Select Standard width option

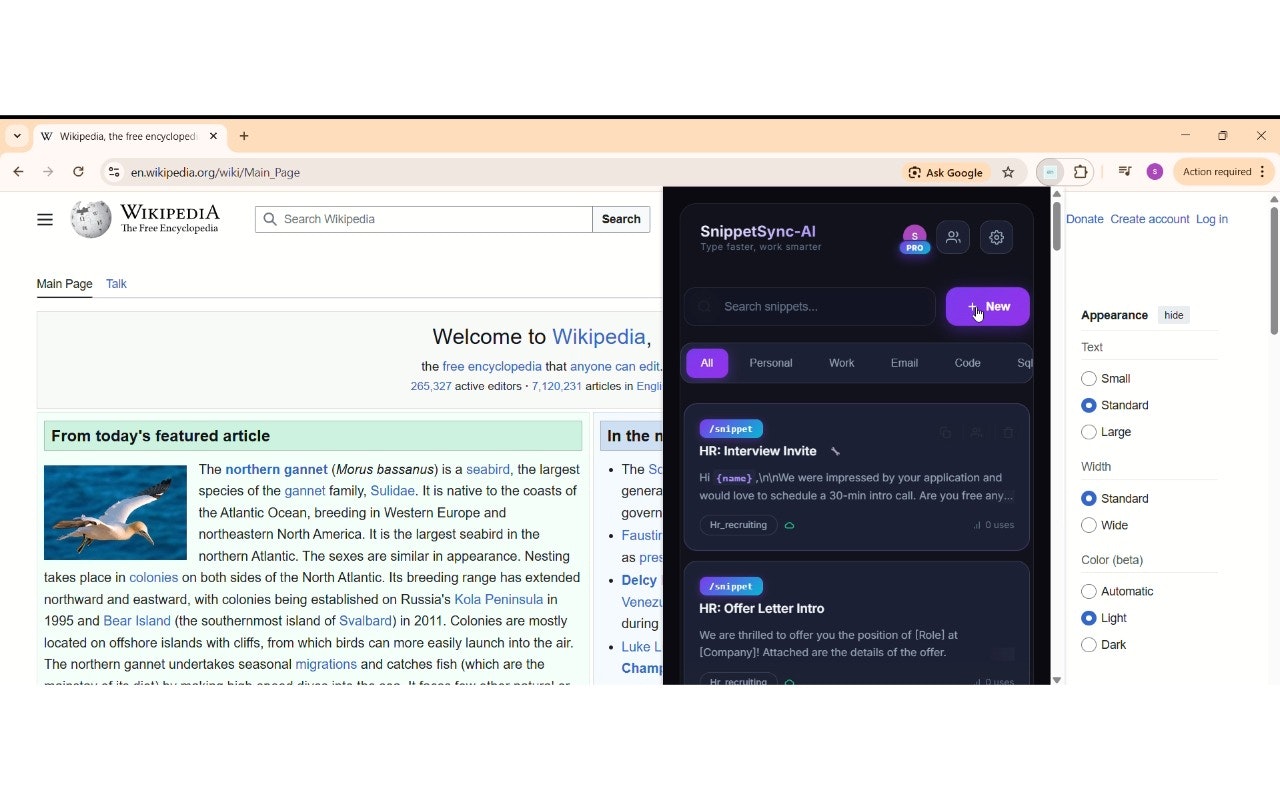1089,498
